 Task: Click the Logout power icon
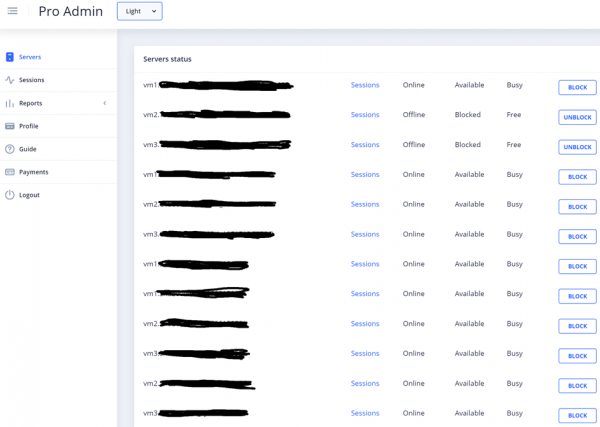(10, 195)
